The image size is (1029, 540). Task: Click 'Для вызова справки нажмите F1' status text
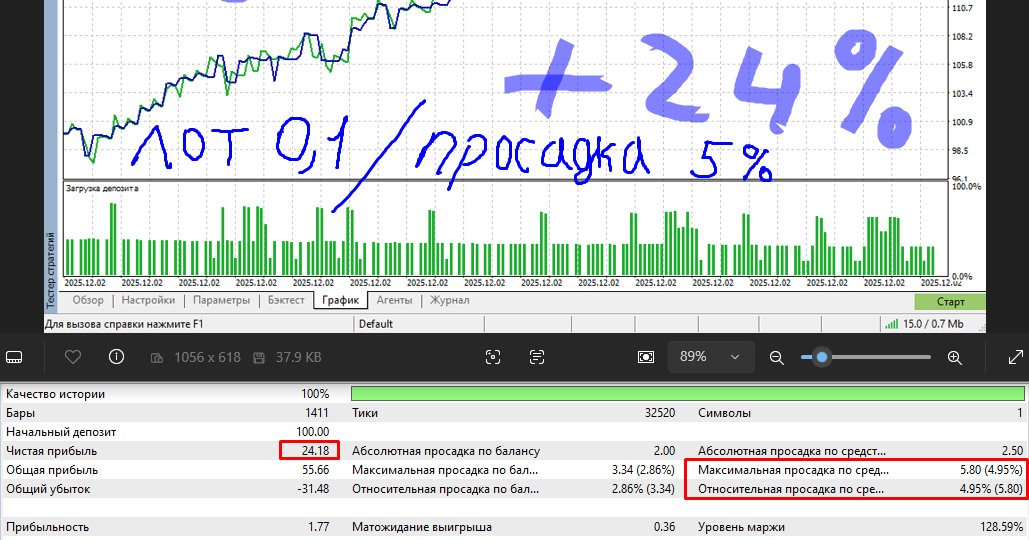[124, 323]
